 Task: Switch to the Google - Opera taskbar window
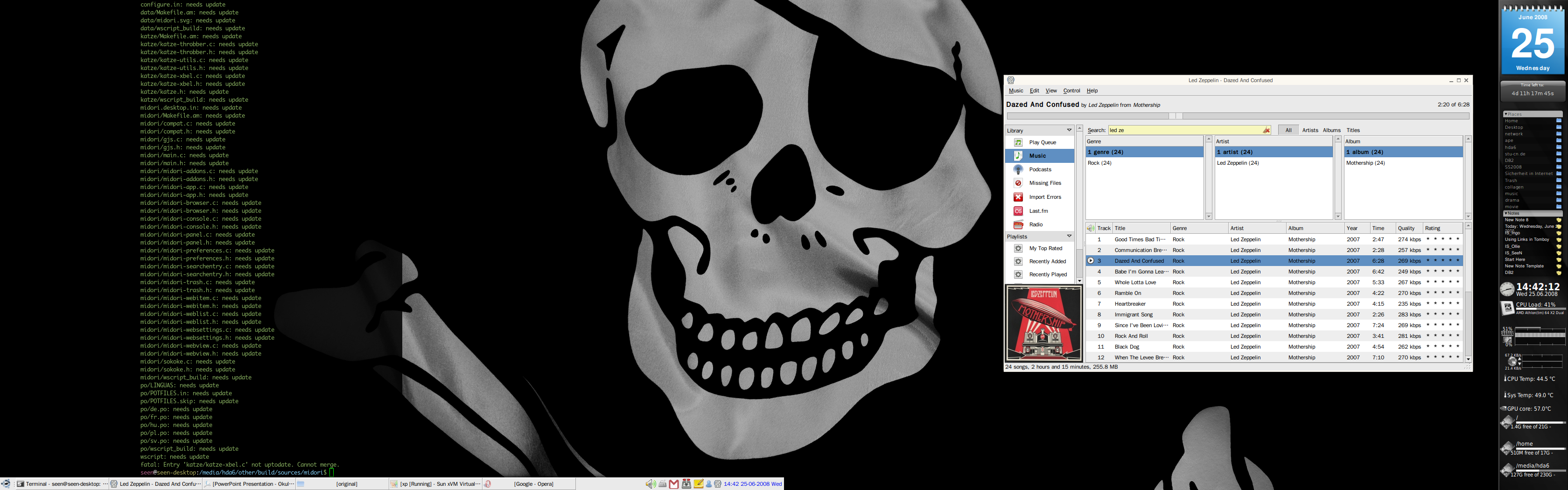[528, 484]
